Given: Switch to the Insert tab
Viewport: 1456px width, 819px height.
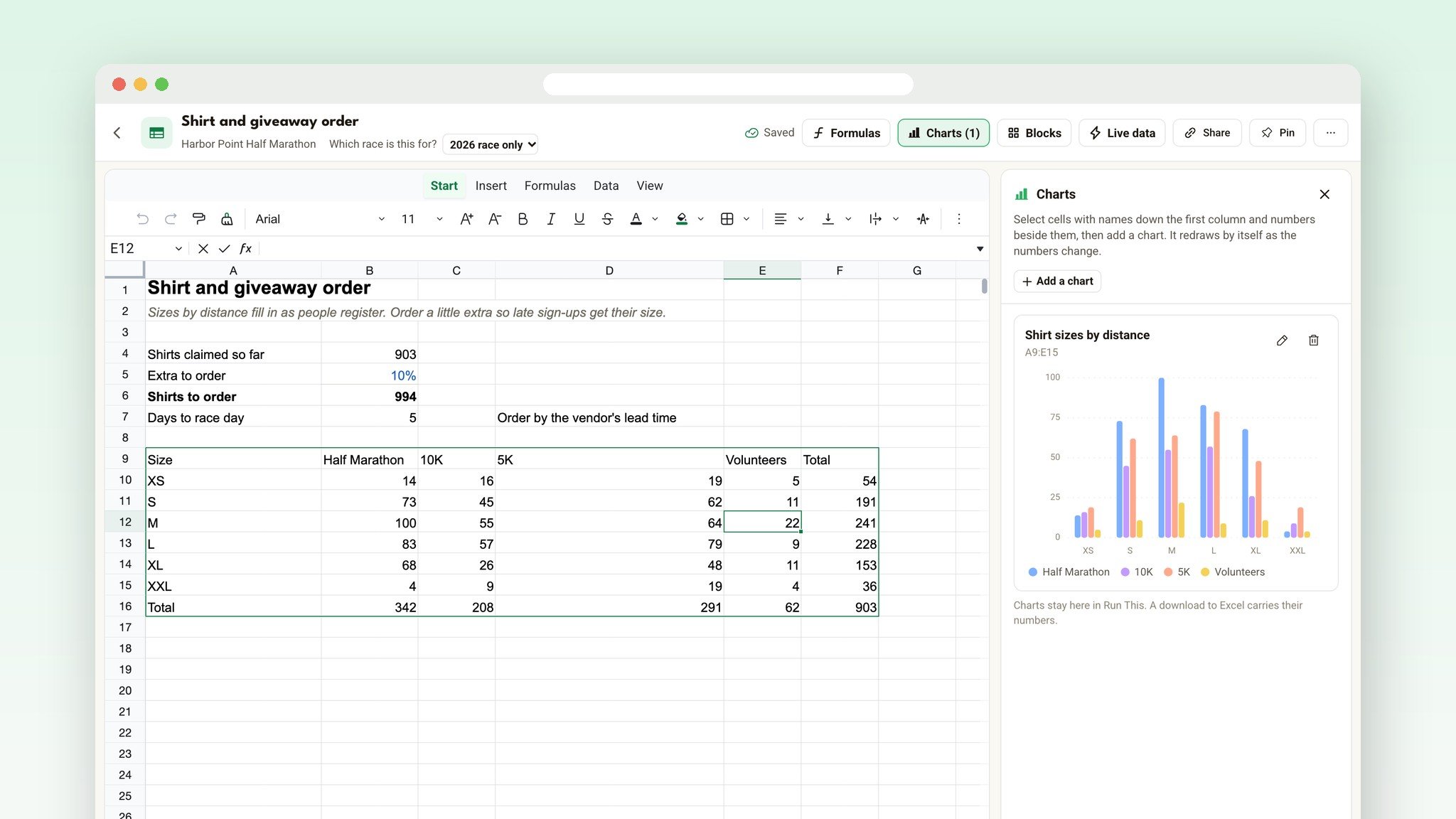Looking at the screenshot, I should [x=491, y=186].
